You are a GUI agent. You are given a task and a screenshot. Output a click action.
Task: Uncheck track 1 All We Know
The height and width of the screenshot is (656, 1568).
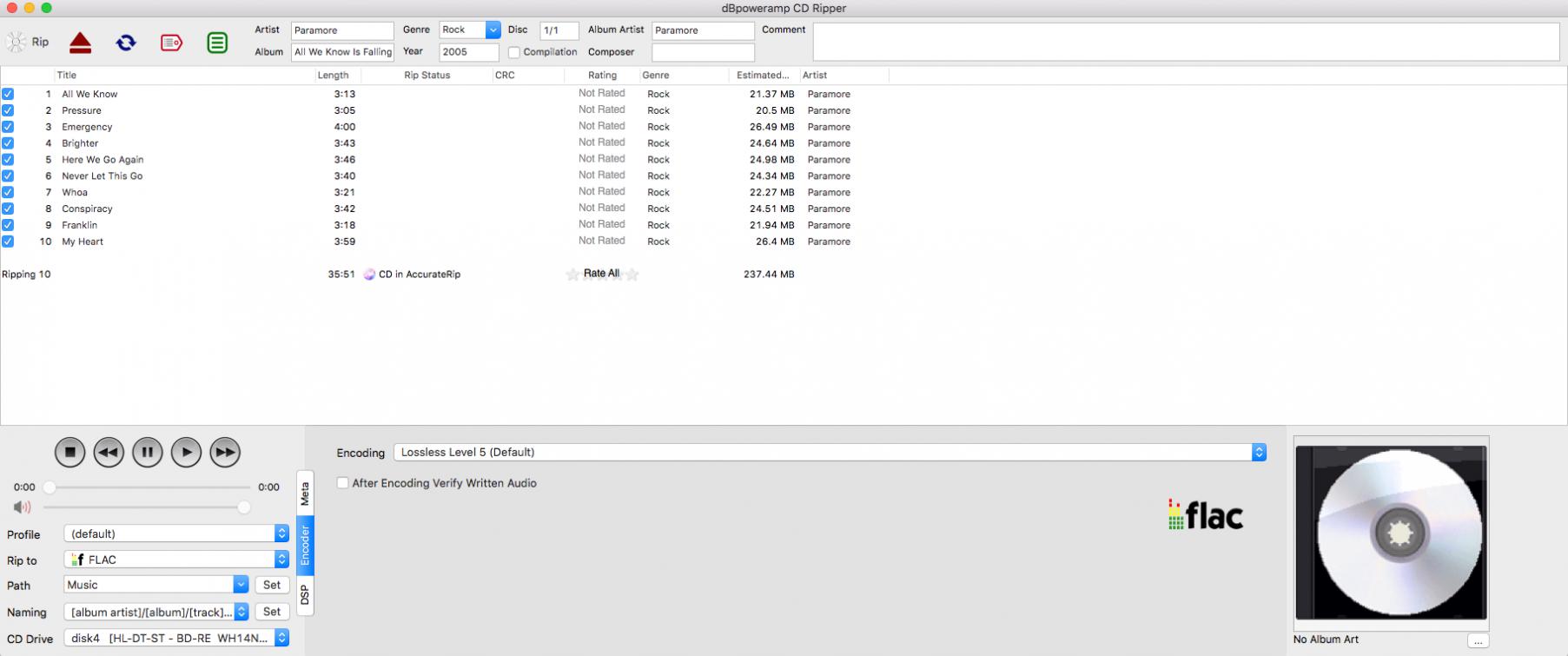(8, 94)
